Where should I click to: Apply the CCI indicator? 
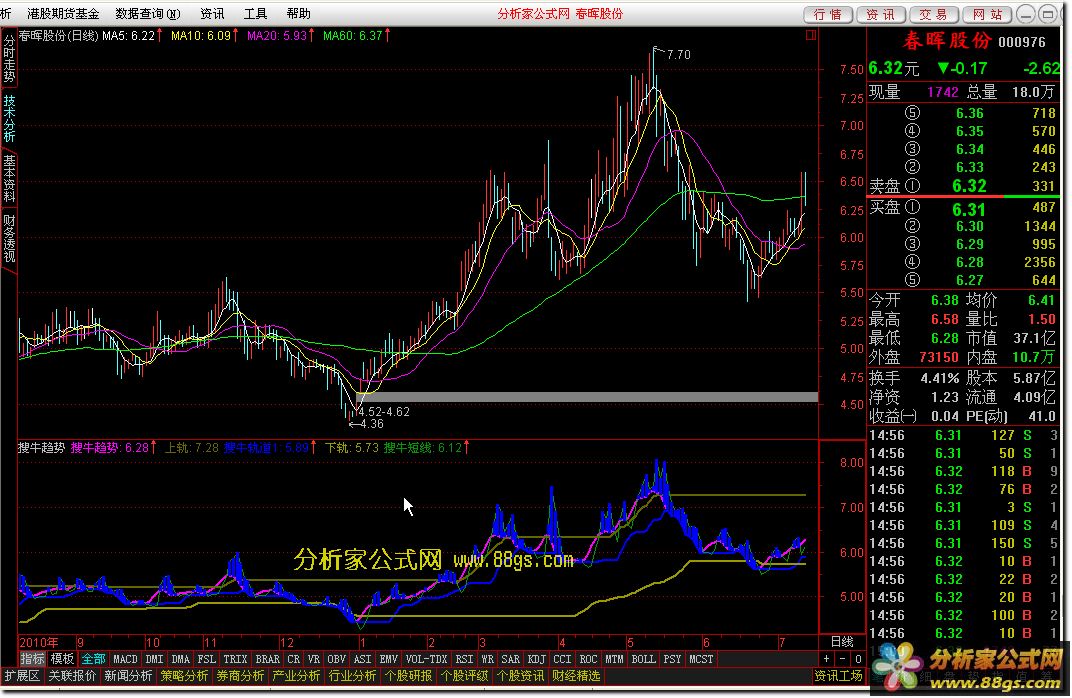[x=562, y=659]
